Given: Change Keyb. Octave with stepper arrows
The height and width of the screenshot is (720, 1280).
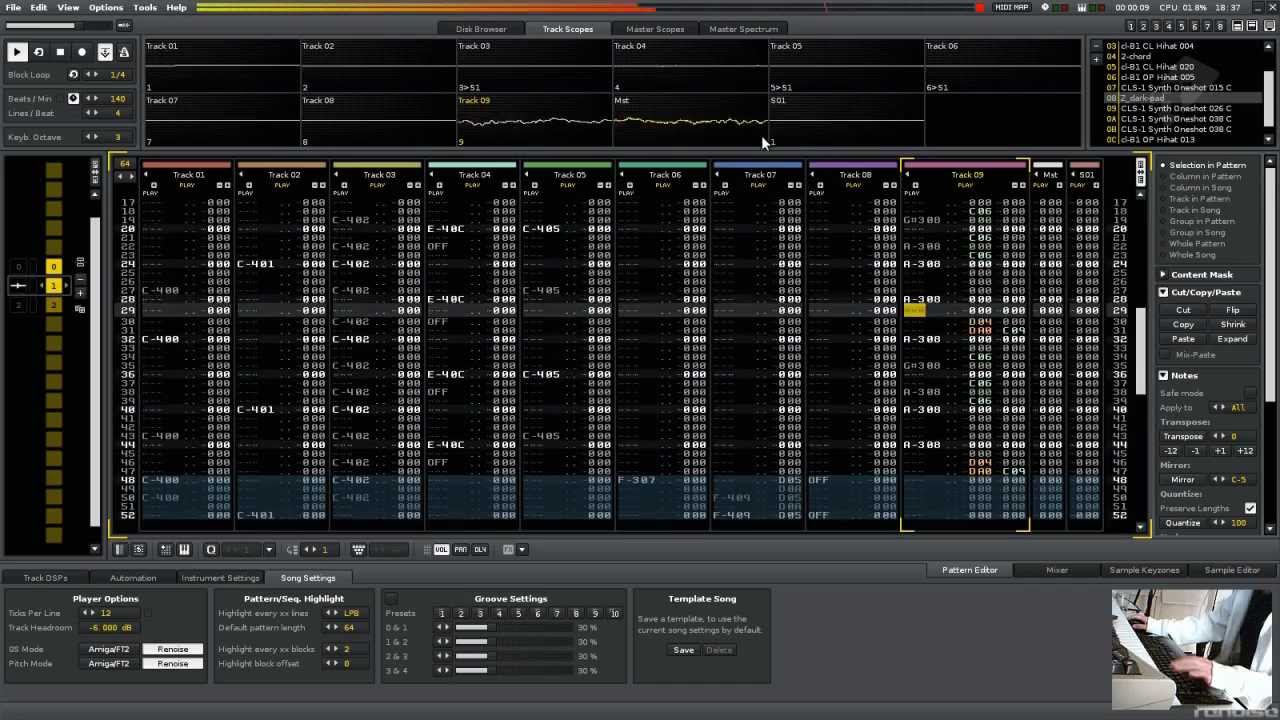Looking at the screenshot, I should [x=91, y=137].
